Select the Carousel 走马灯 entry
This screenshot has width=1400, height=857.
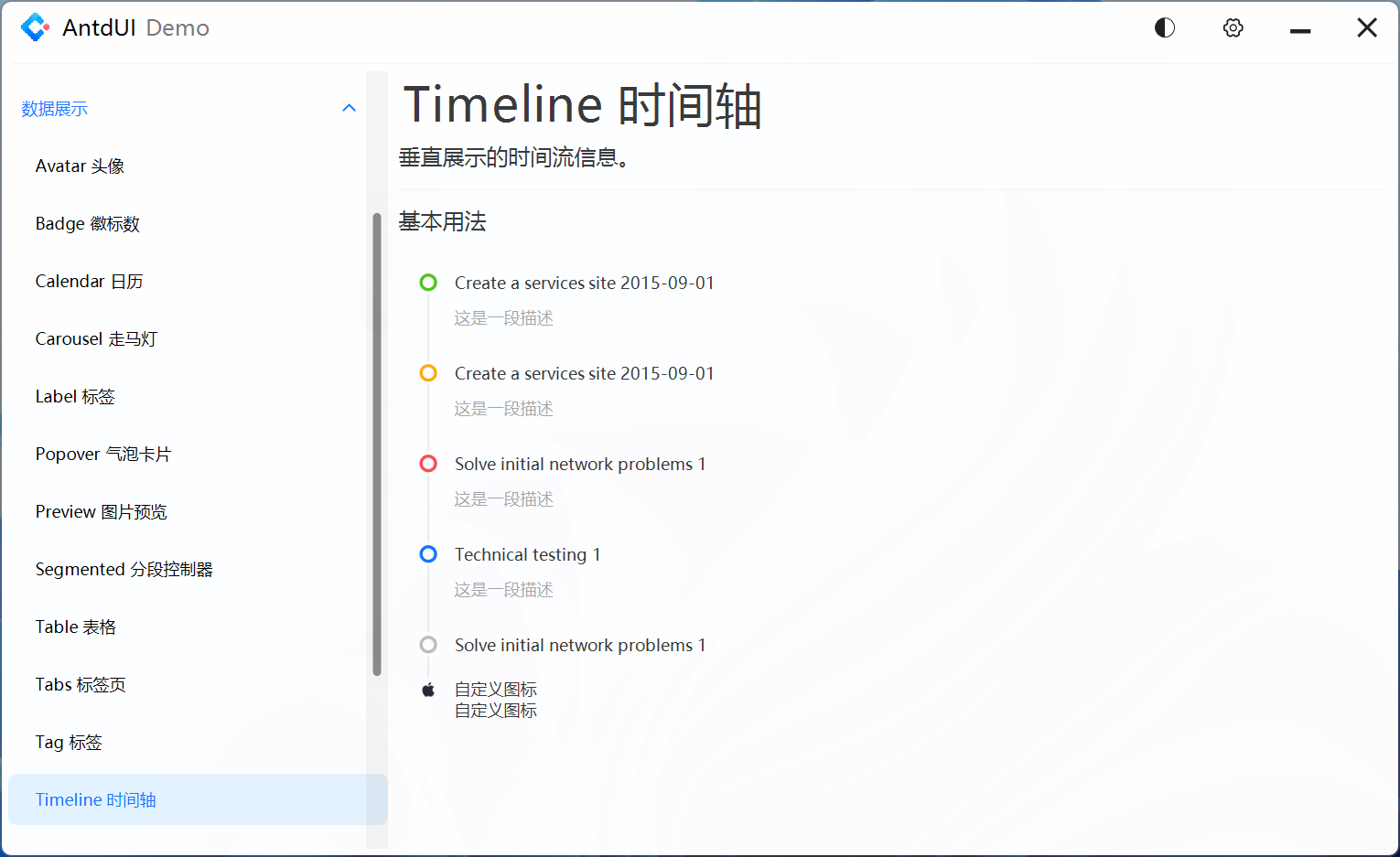click(96, 338)
